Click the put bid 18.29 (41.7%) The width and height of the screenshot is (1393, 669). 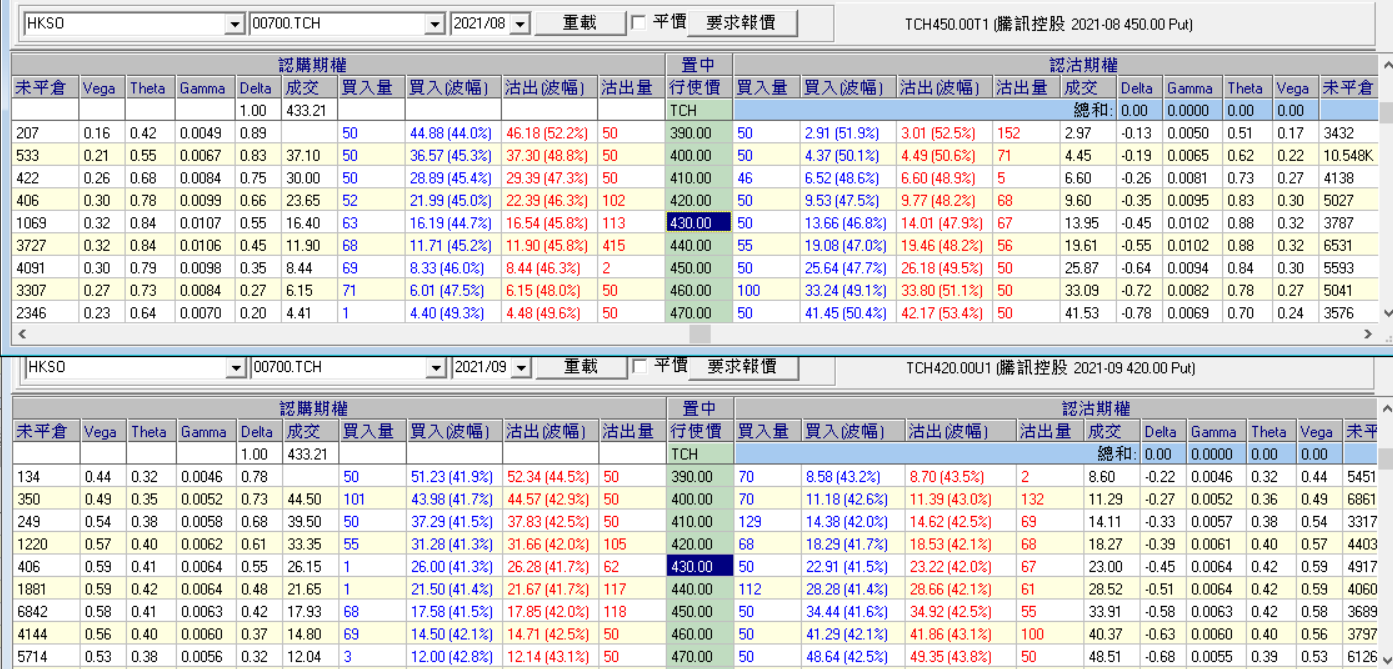click(847, 545)
